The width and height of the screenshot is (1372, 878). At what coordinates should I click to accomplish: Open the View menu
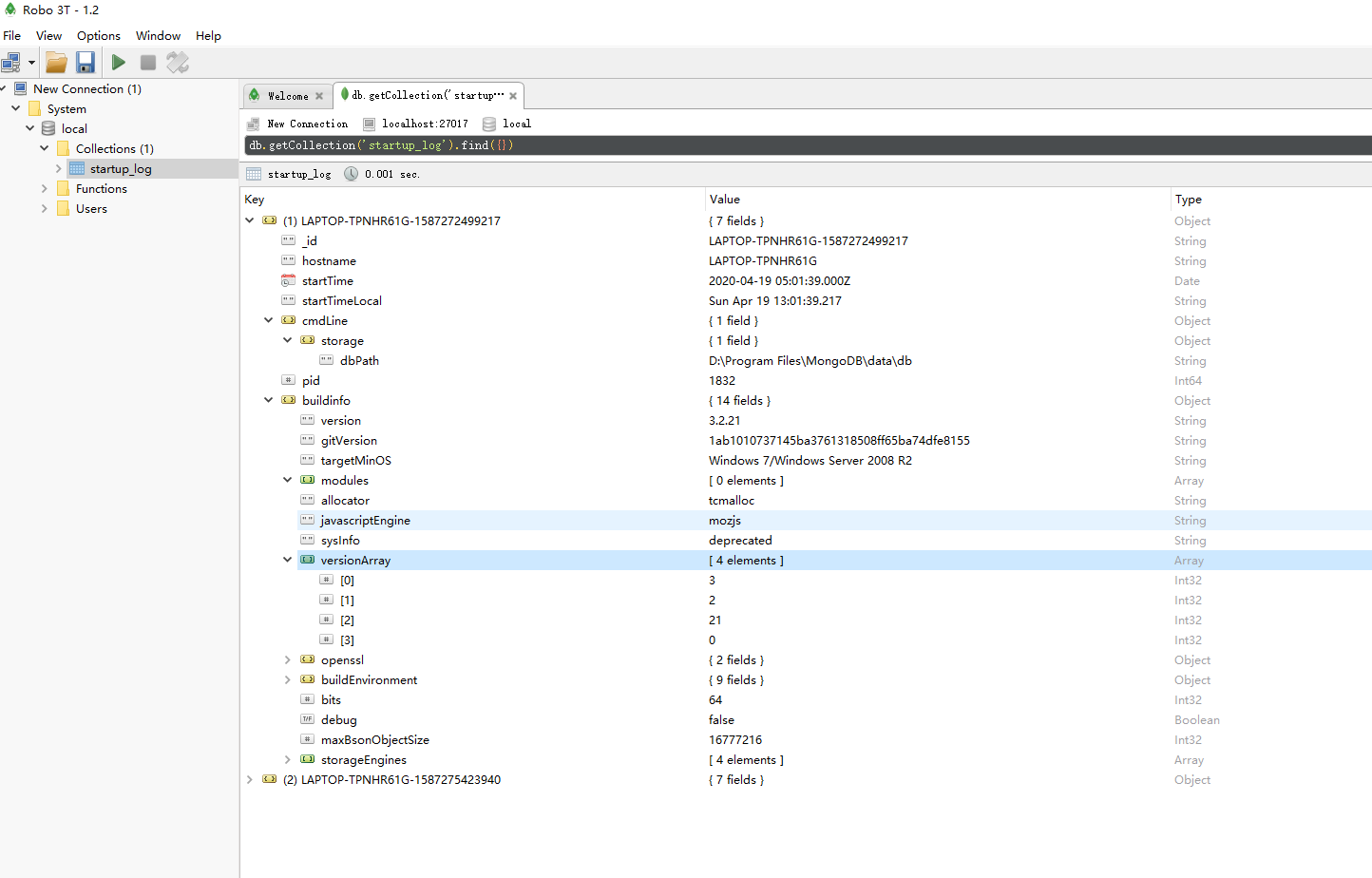tap(49, 36)
